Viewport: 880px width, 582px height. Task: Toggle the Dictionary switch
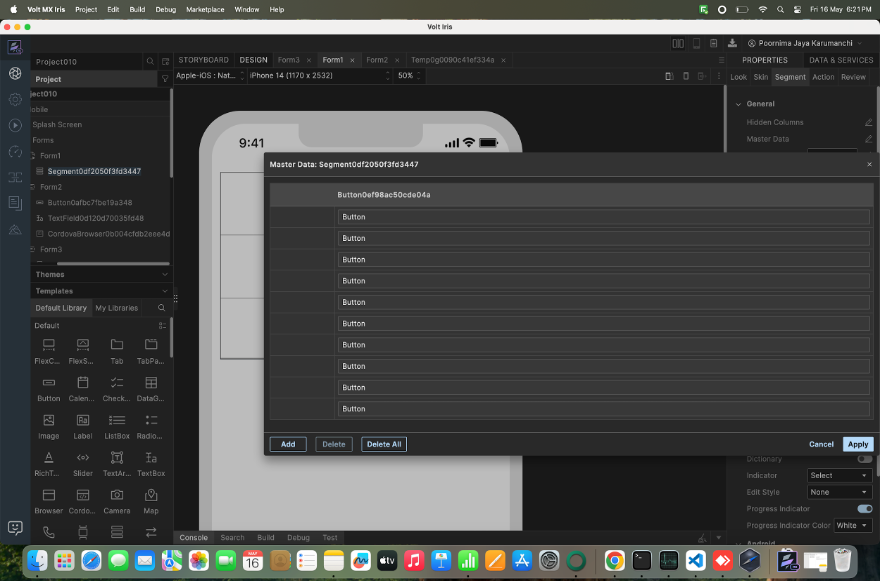864,459
